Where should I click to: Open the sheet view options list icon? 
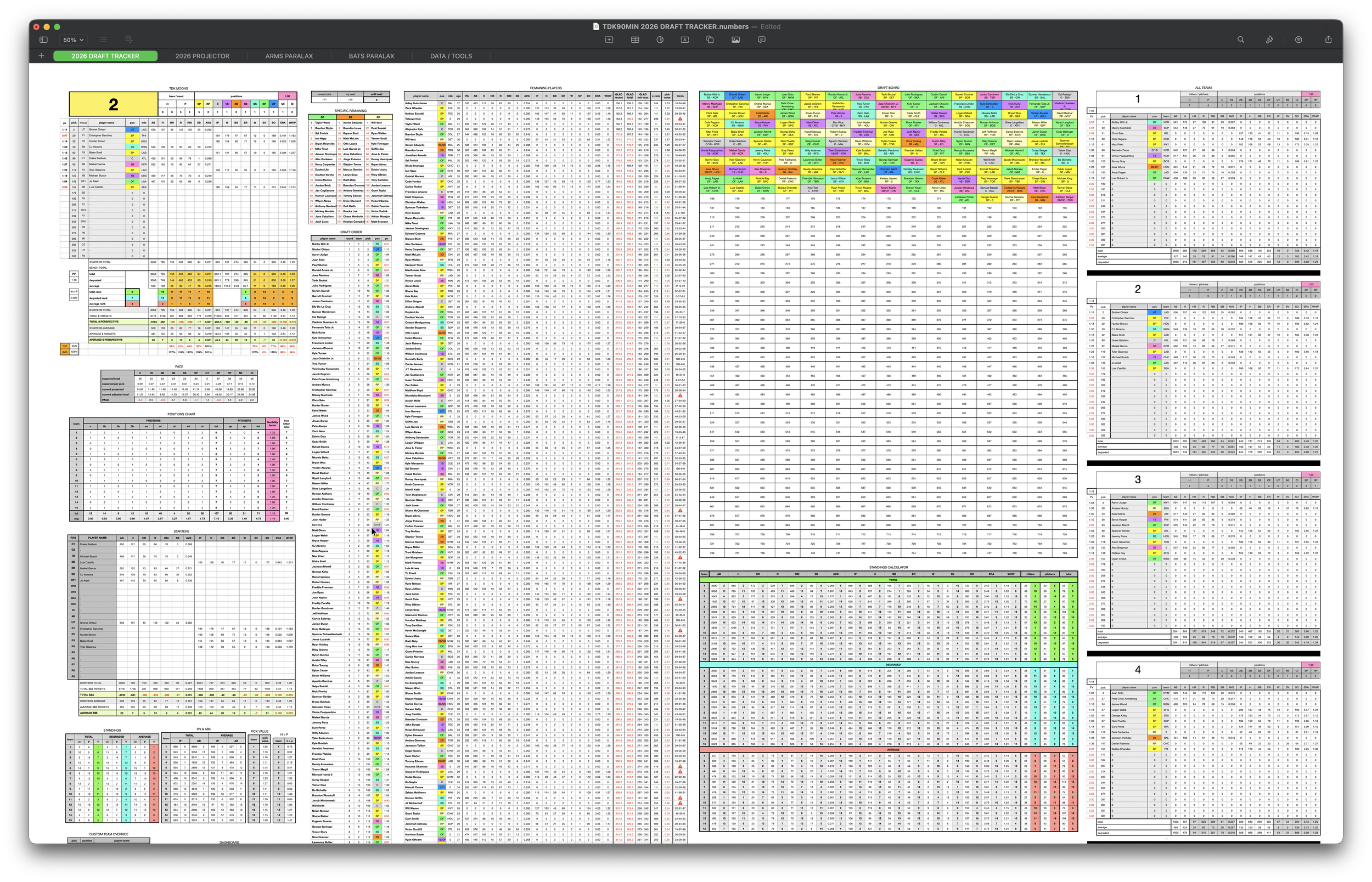pyautogui.click(x=103, y=39)
